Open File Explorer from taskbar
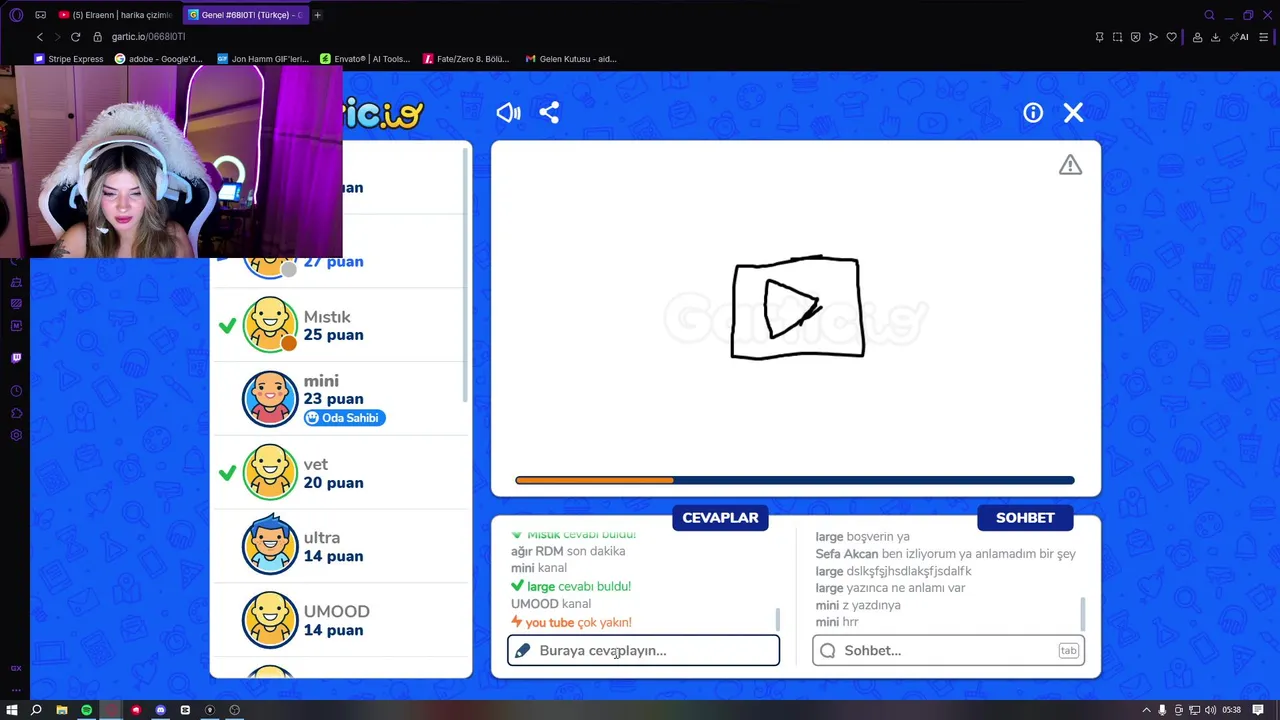This screenshot has height=720, width=1280. (62, 710)
